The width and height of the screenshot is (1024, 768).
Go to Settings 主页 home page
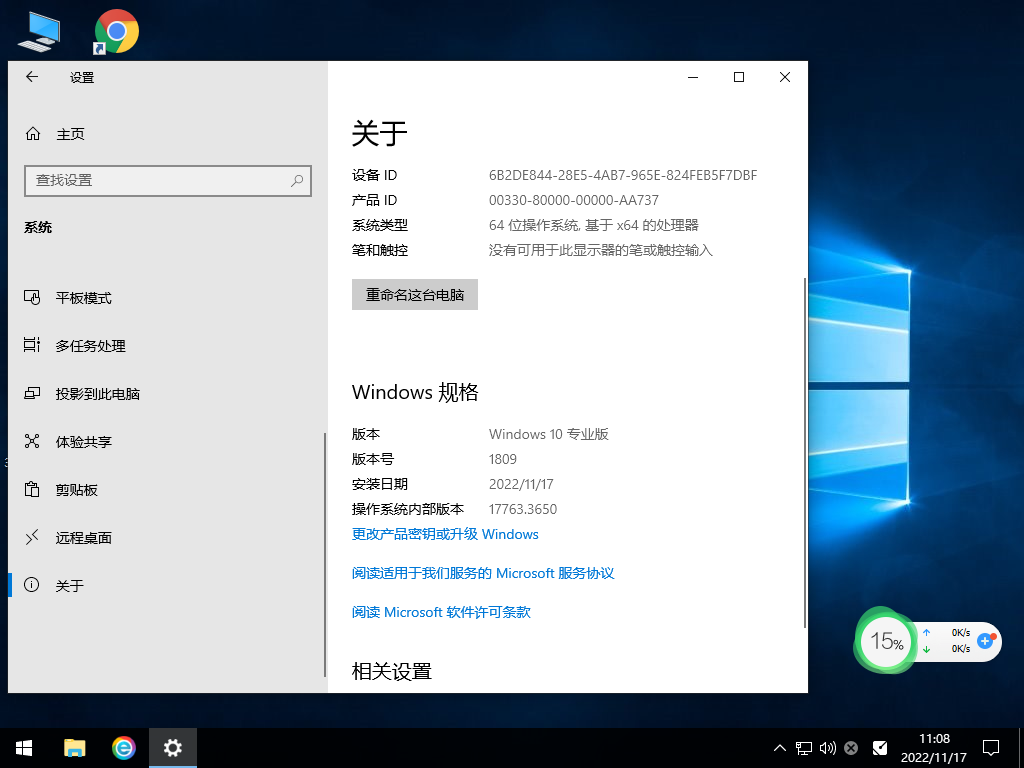point(67,134)
